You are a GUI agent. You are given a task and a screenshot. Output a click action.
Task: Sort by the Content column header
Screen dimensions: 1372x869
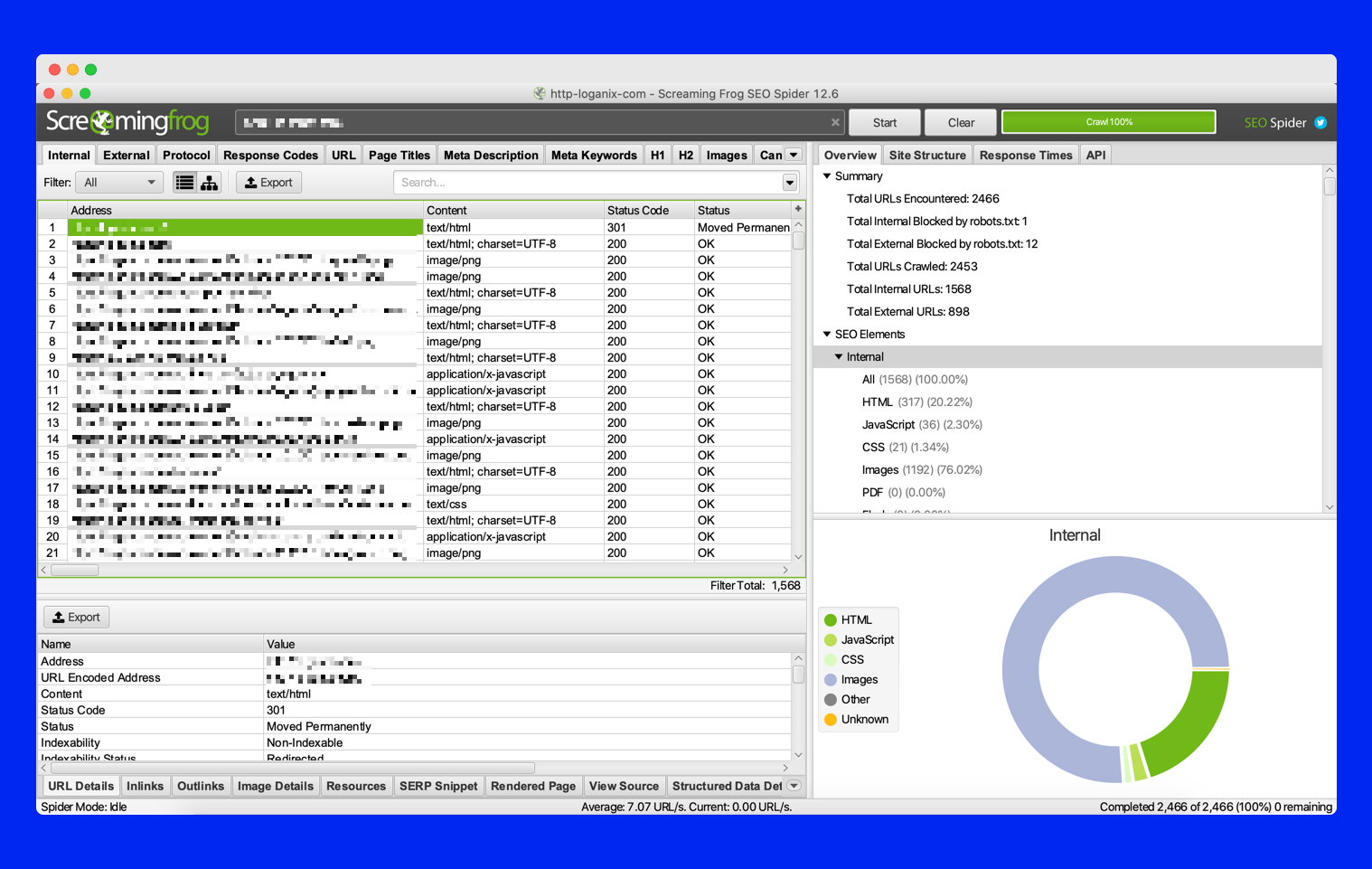pos(513,211)
